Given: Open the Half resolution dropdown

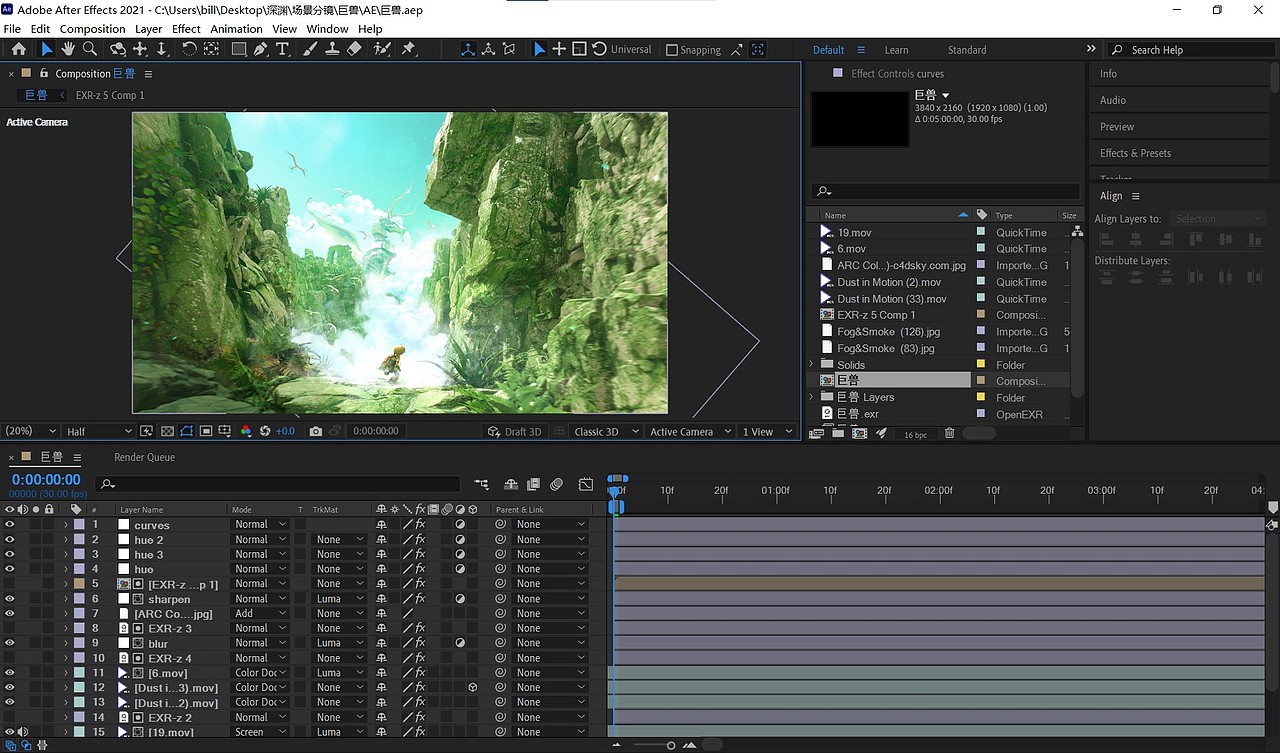Looking at the screenshot, I should point(98,431).
